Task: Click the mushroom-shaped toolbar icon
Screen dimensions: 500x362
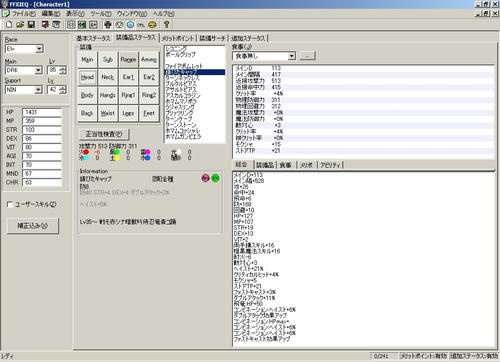Action: pyautogui.click(x=108, y=25)
